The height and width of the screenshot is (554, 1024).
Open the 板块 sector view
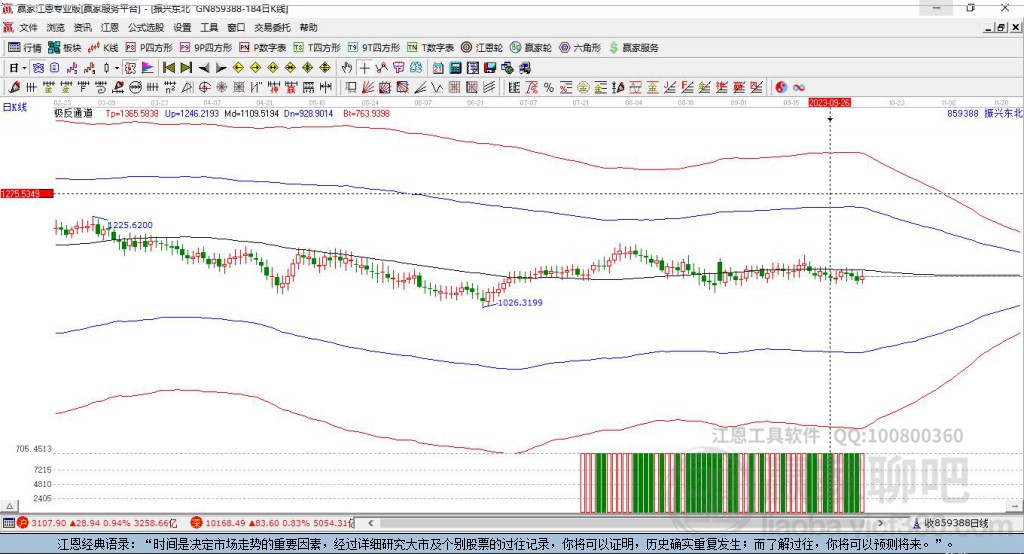coord(65,48)
